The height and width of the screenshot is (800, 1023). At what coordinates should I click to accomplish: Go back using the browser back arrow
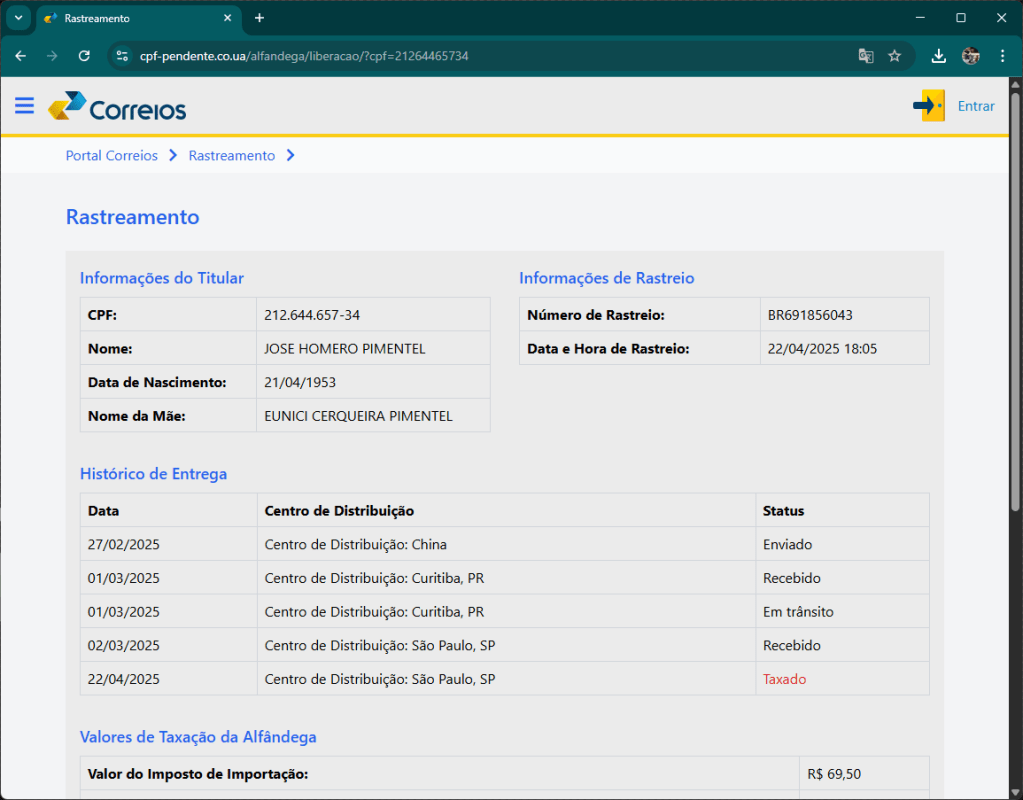[21, 56]
